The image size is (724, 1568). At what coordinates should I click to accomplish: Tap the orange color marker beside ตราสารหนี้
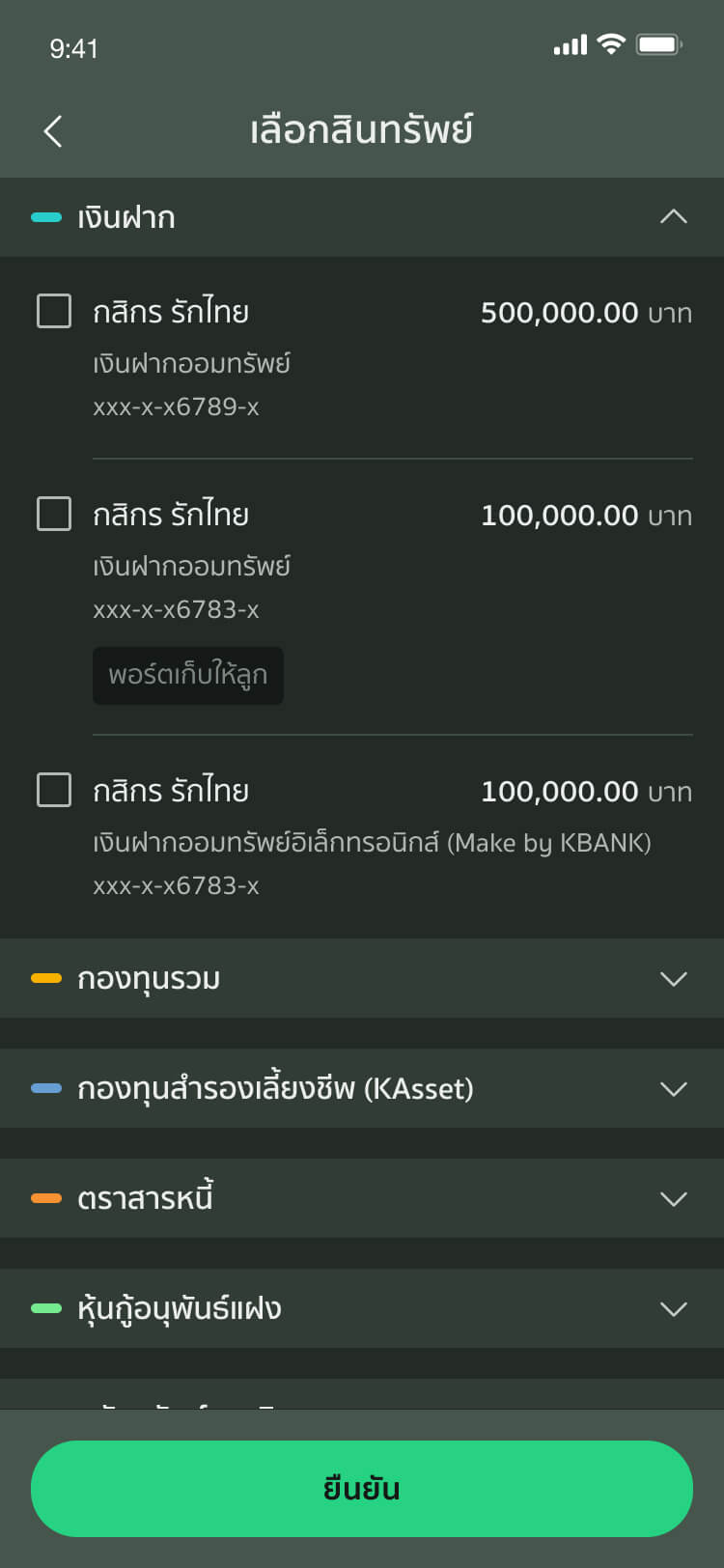pos(46,1198)
